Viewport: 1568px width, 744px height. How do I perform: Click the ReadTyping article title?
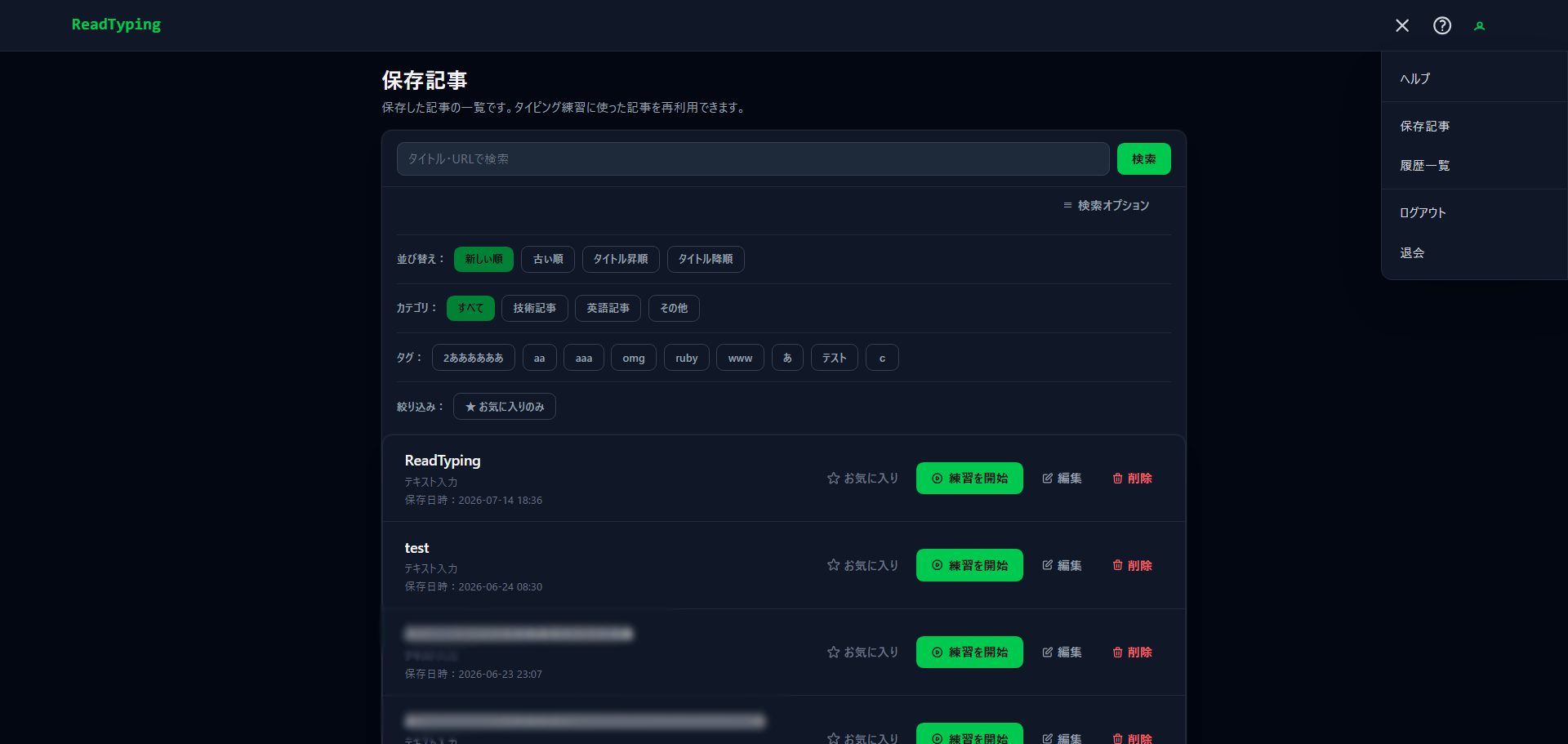[443, 461]
